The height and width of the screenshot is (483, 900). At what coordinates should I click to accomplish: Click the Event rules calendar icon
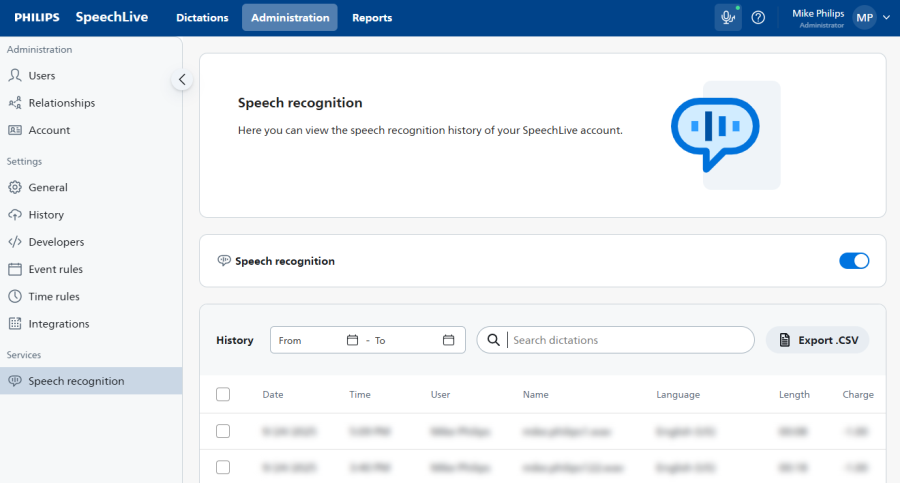15,269
